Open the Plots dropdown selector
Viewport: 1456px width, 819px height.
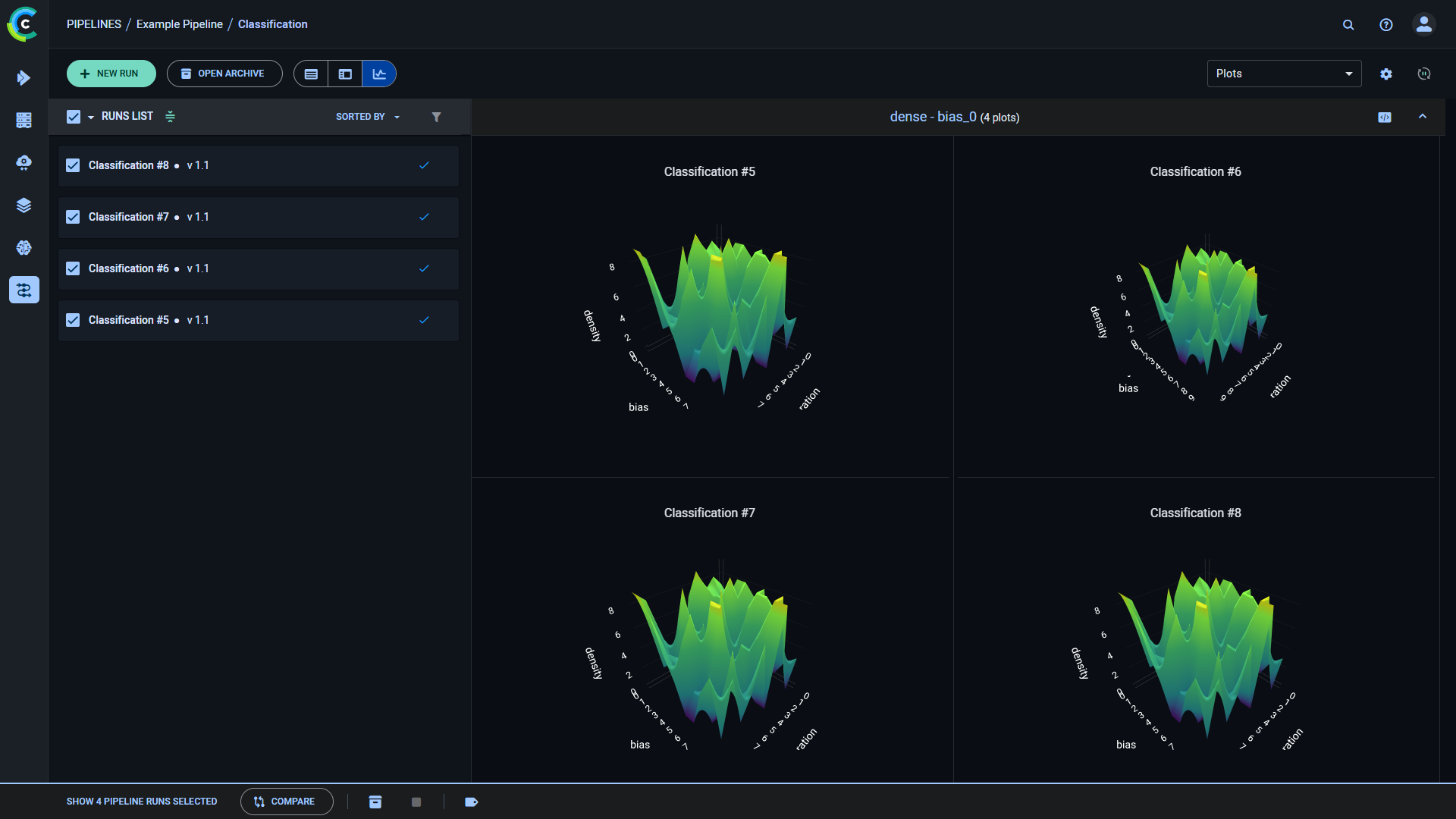point(1284,74)
